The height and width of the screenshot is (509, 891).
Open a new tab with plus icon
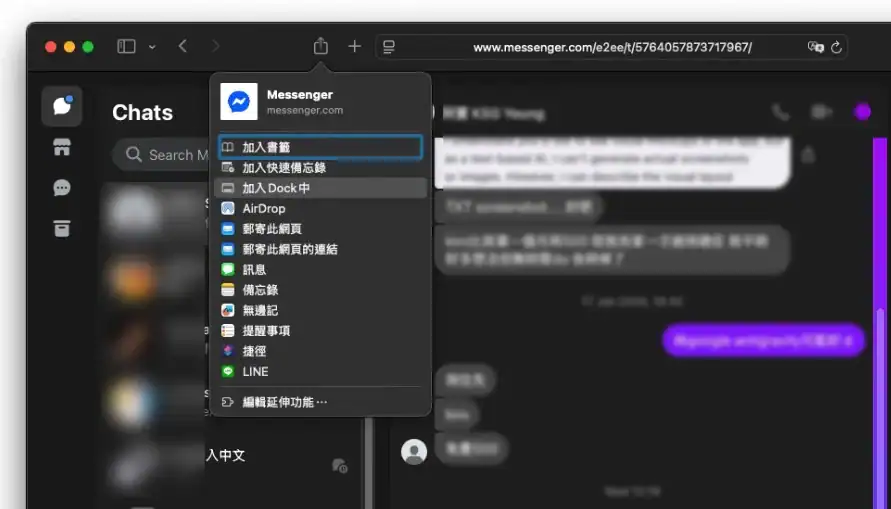coord(354,46)
